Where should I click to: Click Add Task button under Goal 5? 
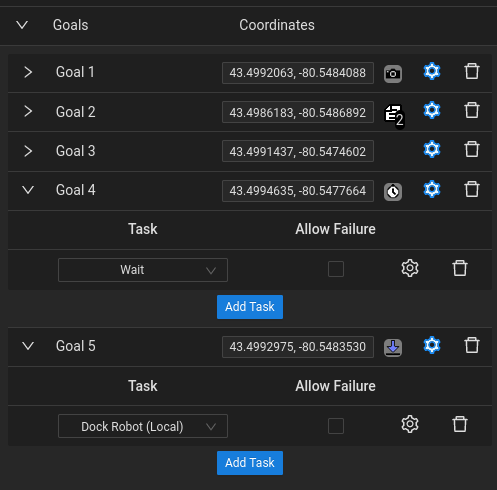(250, 463)
